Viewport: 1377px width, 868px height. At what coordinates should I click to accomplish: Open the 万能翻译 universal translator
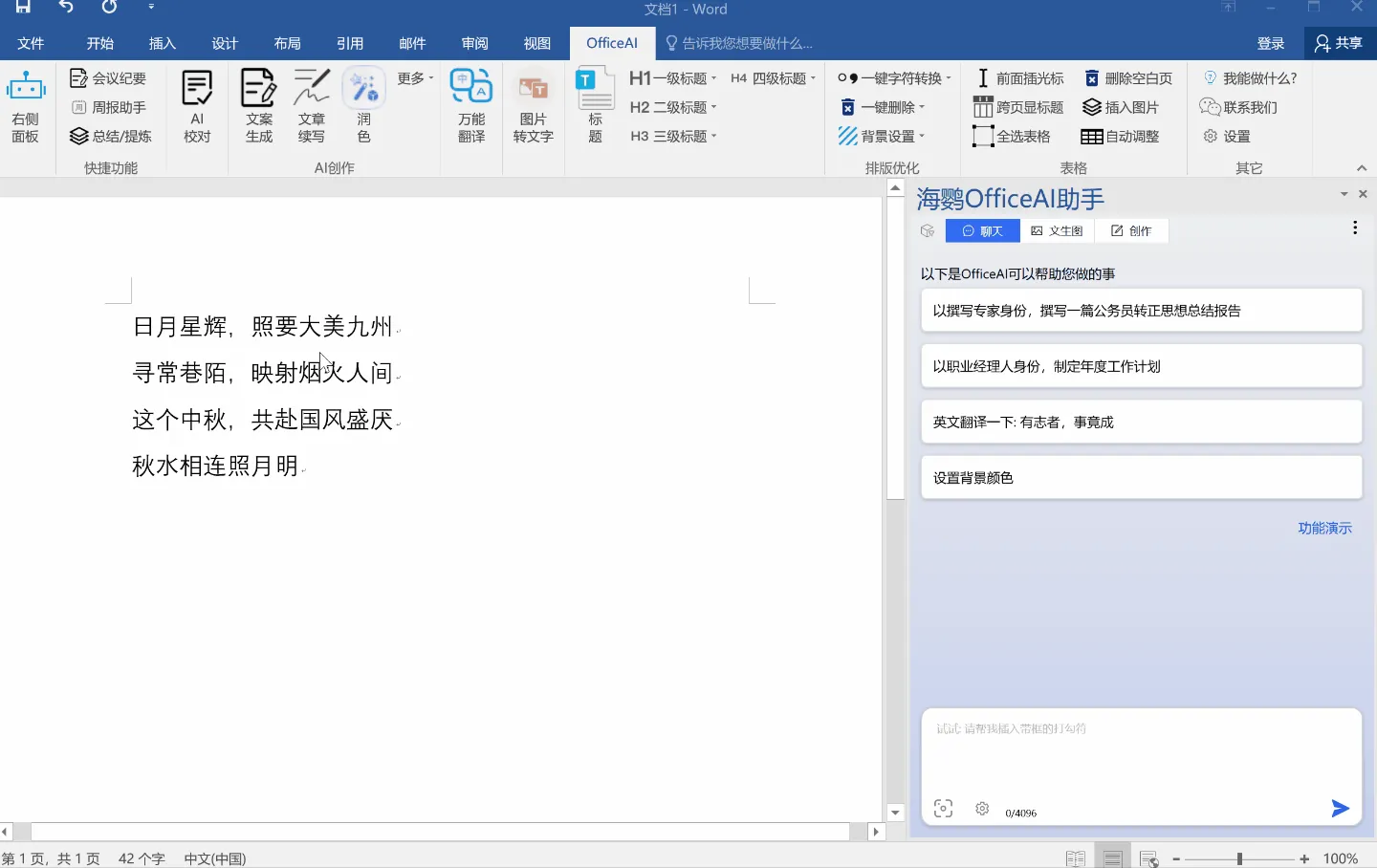click(x=470, y=105)
